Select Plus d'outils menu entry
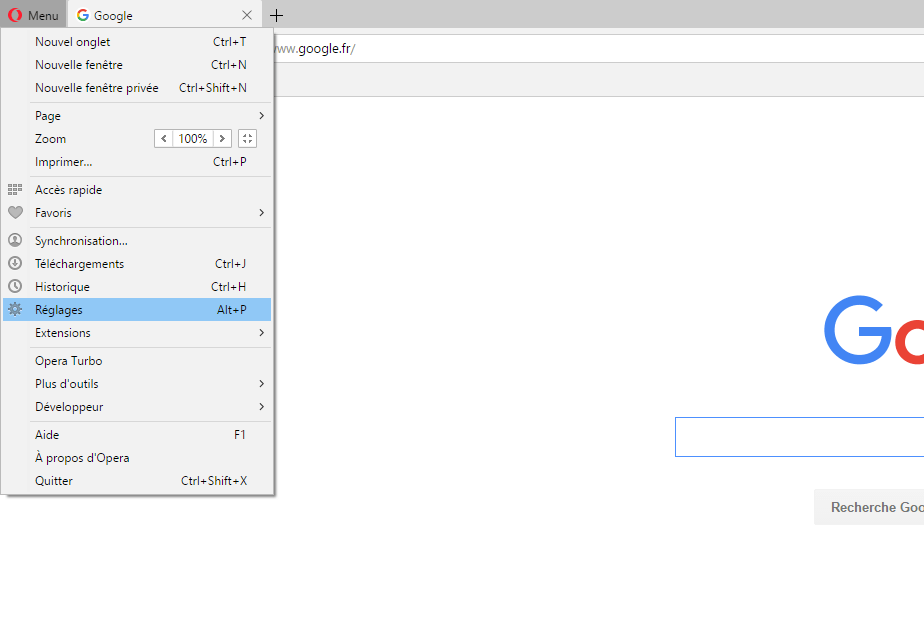This screenshot has height=643, width=924. point(137,384)
